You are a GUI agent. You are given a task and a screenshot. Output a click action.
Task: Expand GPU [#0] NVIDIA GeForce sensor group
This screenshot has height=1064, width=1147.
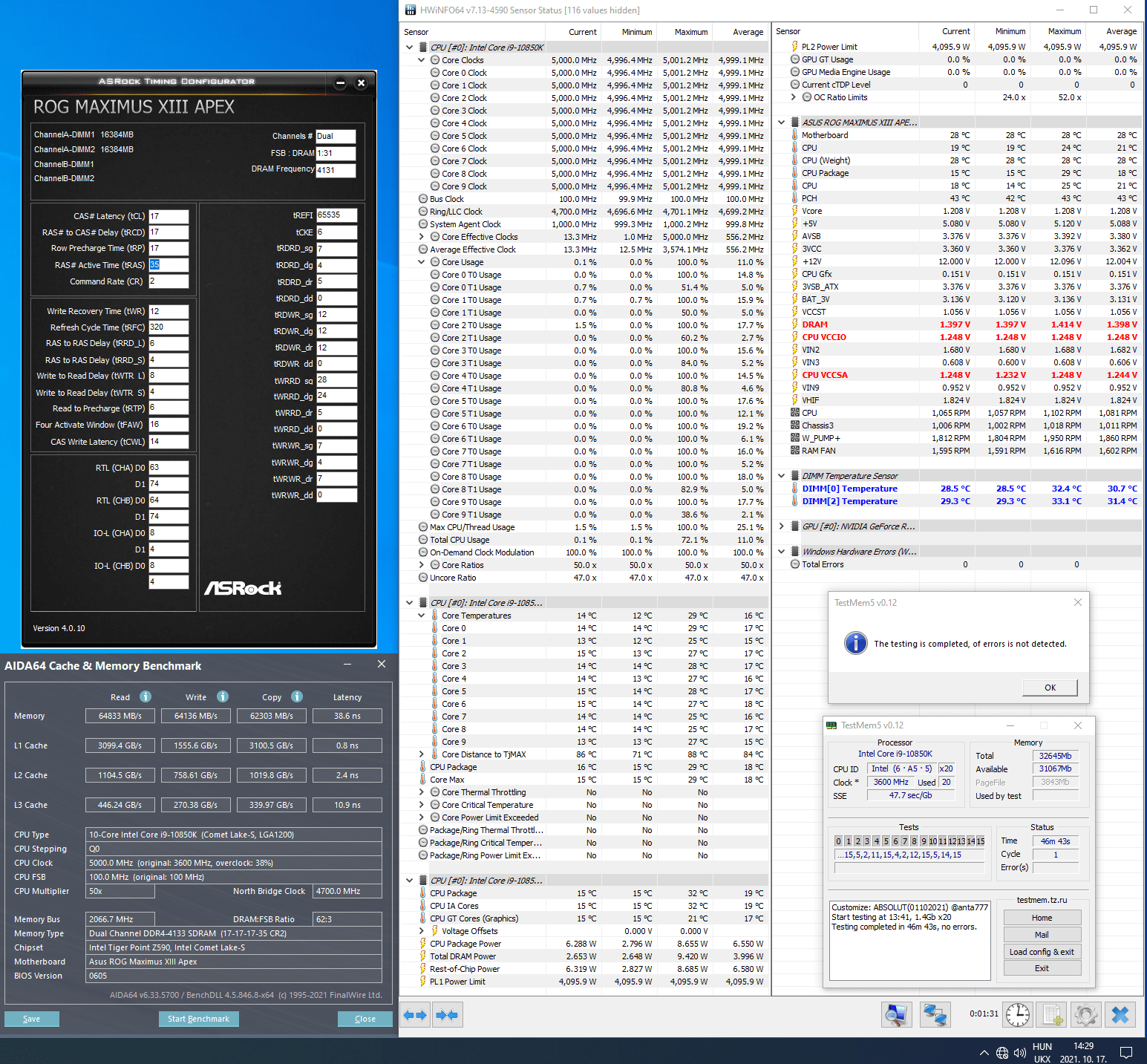click(x=782, y=526)
